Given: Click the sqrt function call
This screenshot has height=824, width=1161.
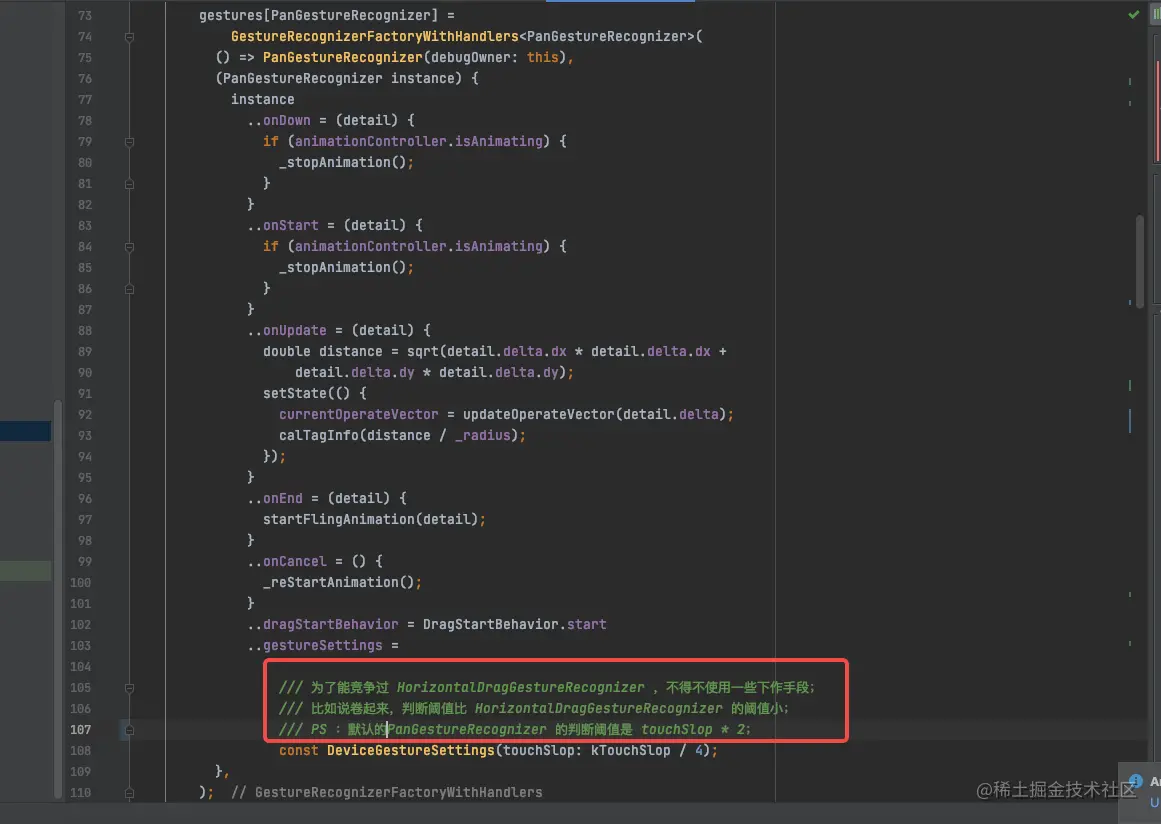Looking at the screenshot, I should pyautogui.click(x=422, y=352).
